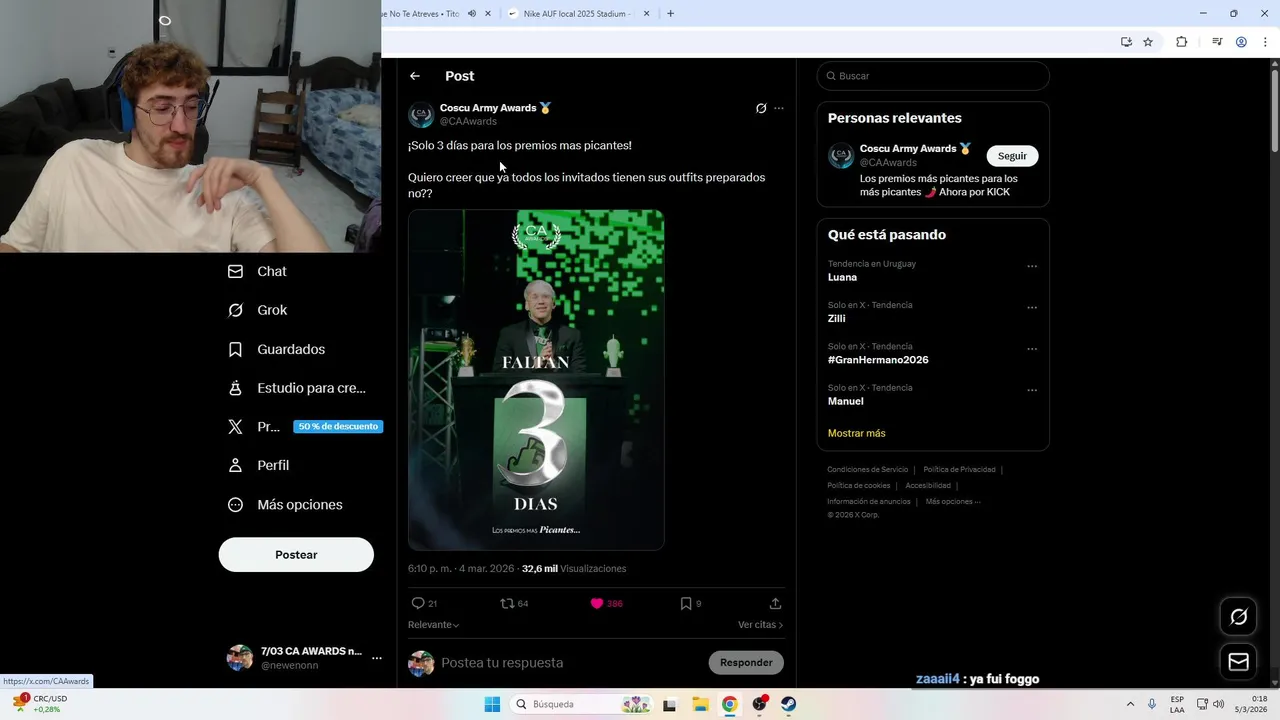The image size is (1280, 720).
Task: Open Política de Privacidad footer link
Action: (x=959, y=469)
